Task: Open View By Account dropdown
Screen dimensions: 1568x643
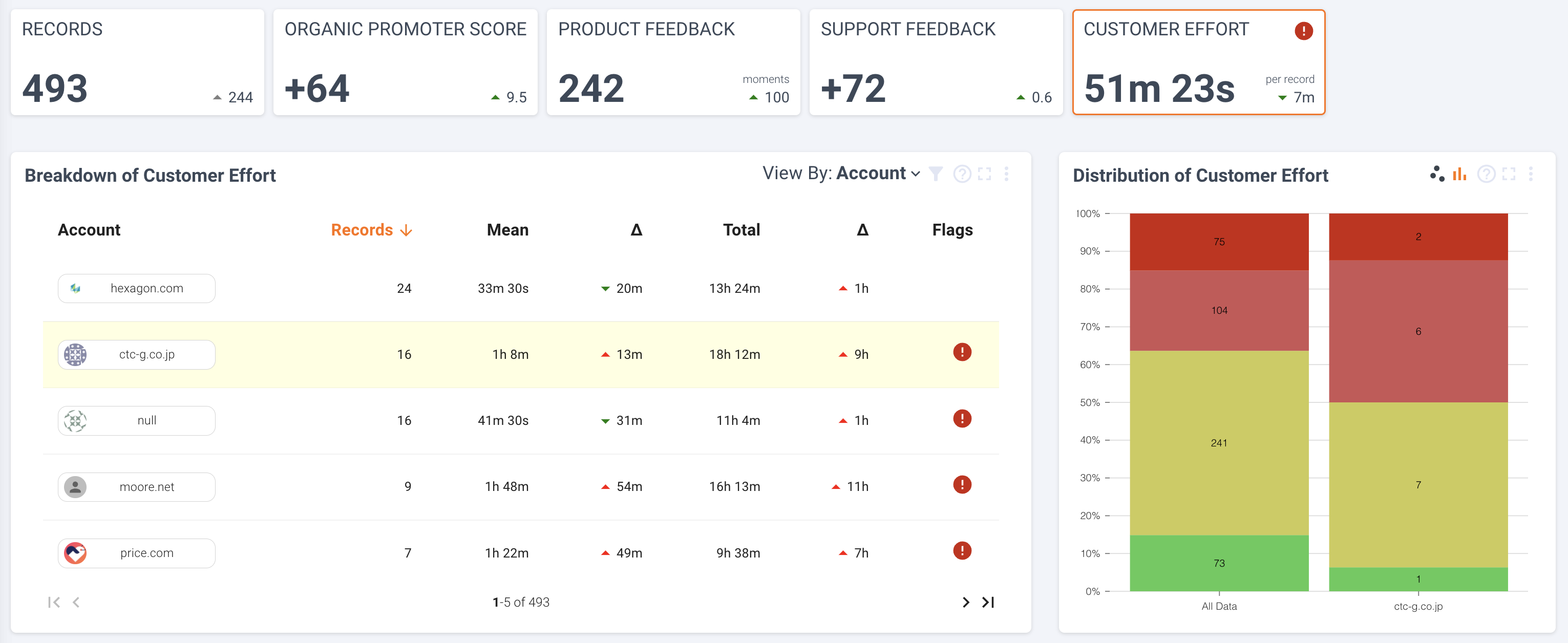Action: pos(878,174)
